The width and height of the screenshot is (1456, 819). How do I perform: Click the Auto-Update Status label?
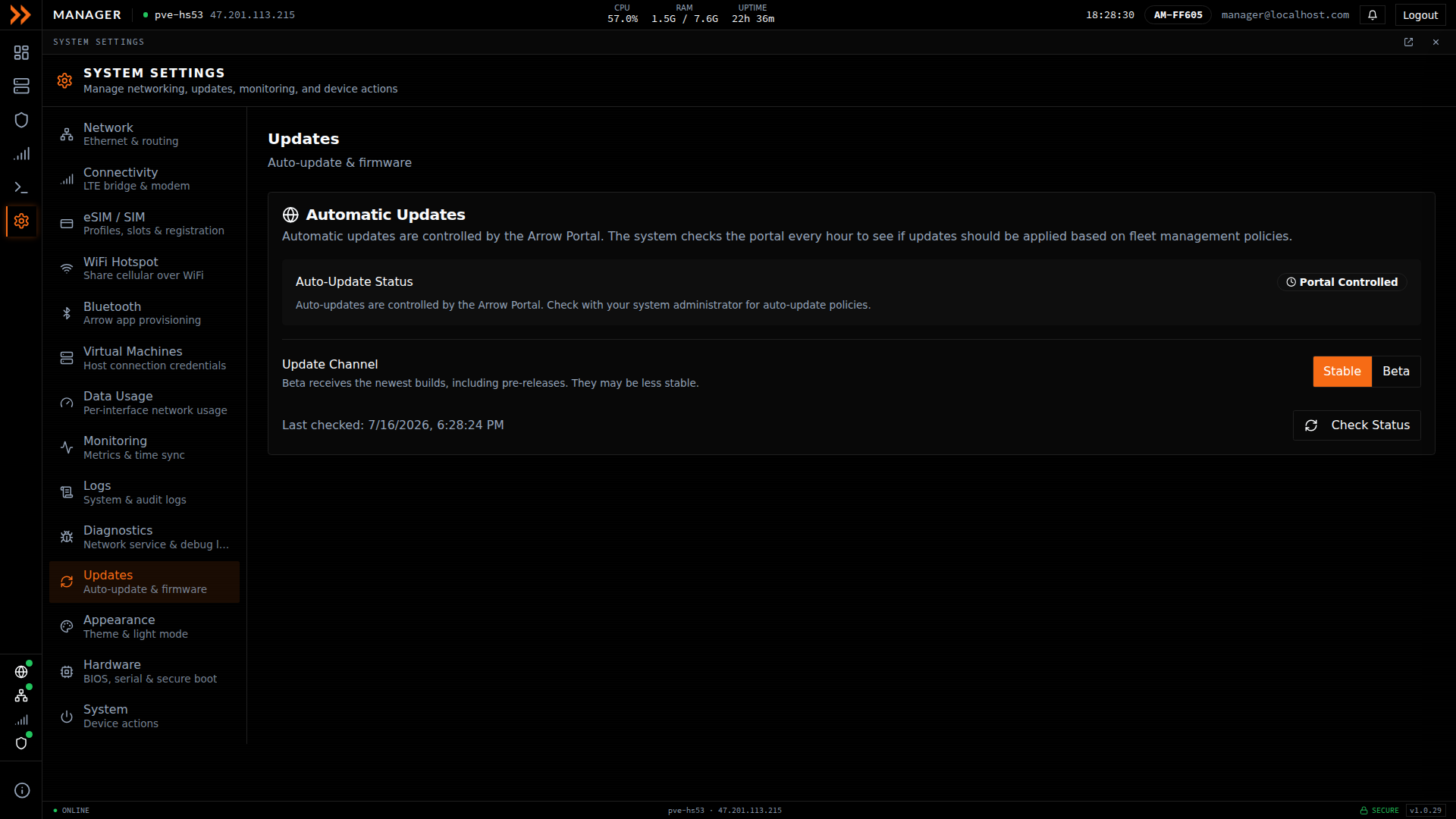coord(354,282)
